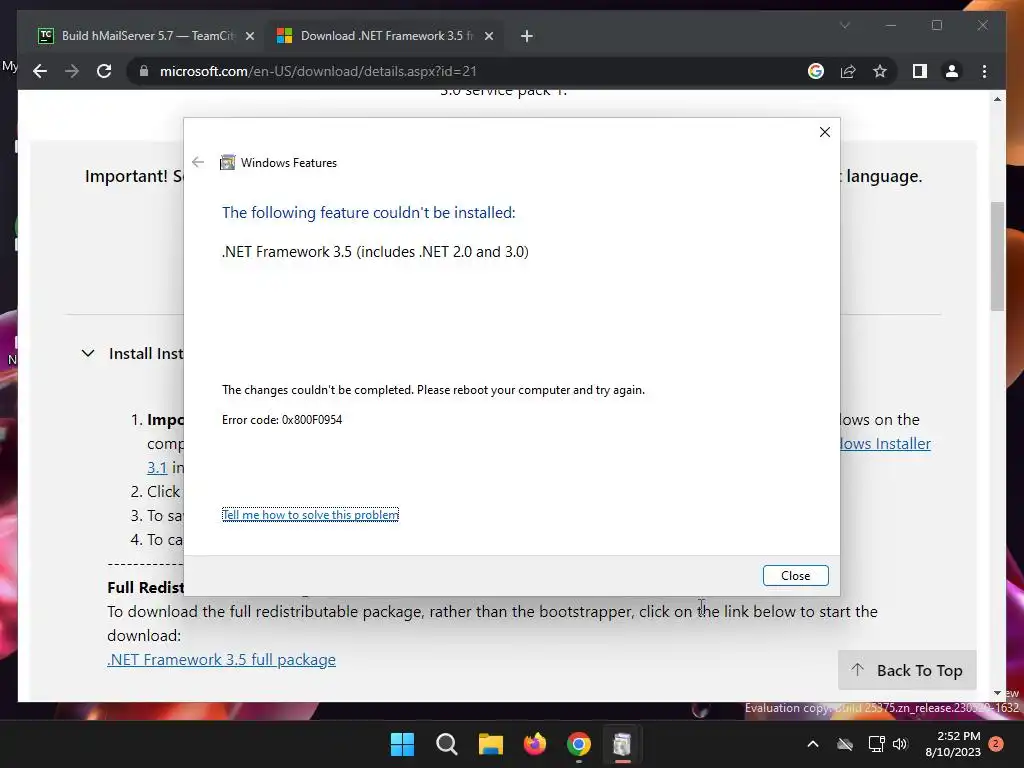Click back arrow in Windows Features dialog
Image resolution: width=1024 pixels, height=768 pixels.
click(198, 162)
